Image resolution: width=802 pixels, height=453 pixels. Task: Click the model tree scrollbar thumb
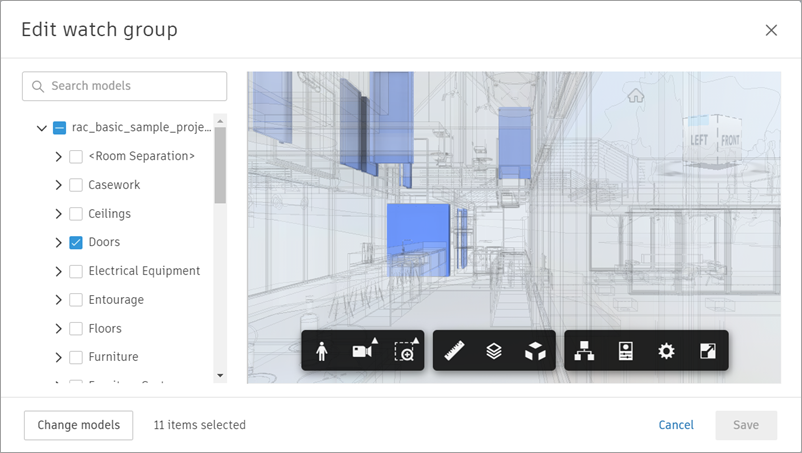tap(220, 165)
